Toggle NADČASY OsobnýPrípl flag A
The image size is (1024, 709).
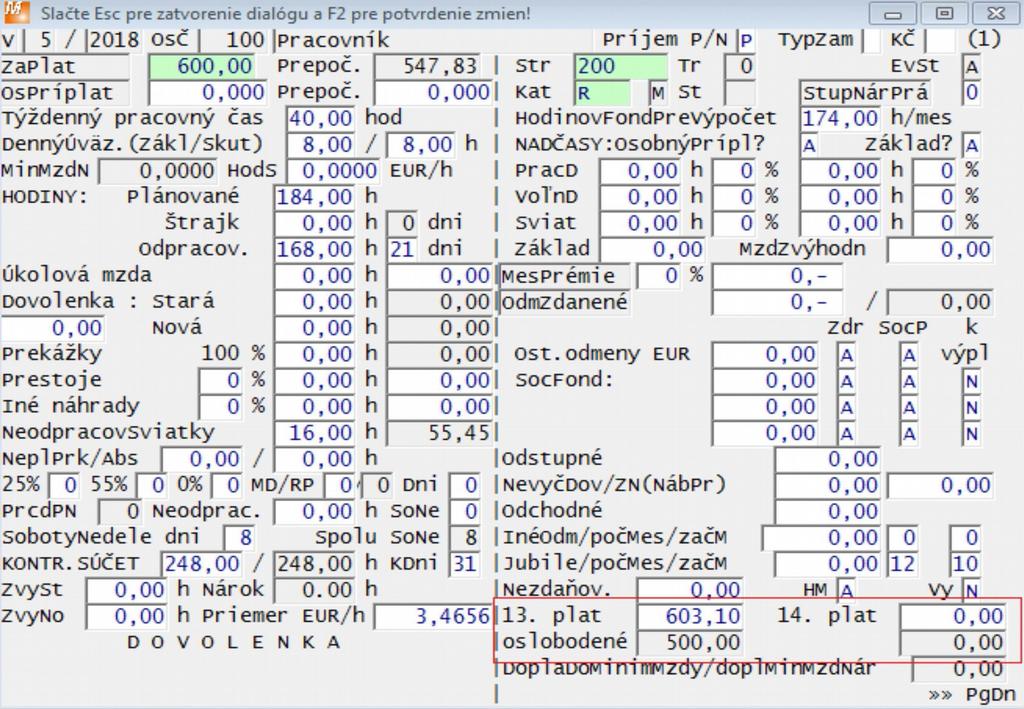[809, 145]
